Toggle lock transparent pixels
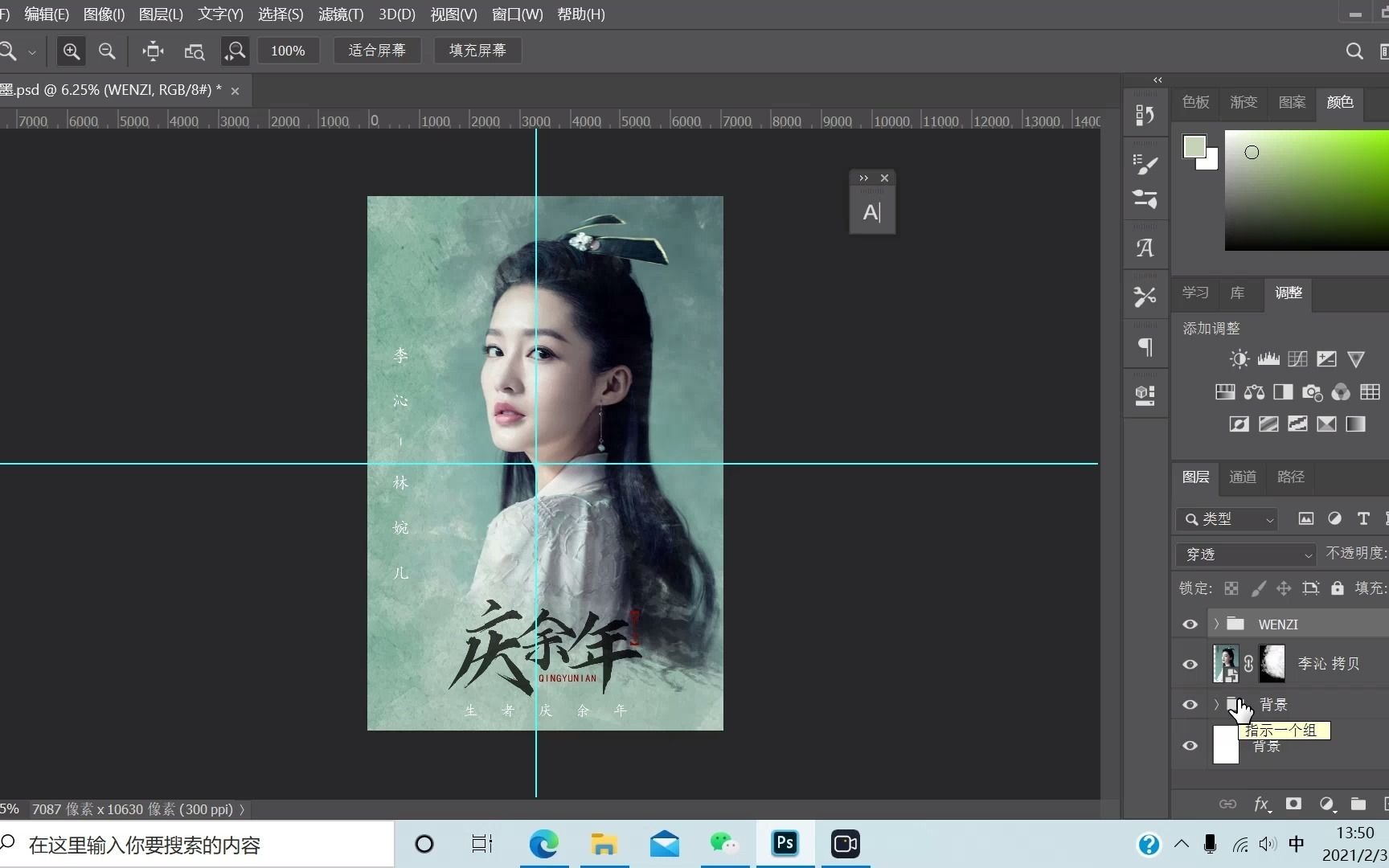Image resolution: width=1389 pixels, height=868 pixels. coord(1231,588)
